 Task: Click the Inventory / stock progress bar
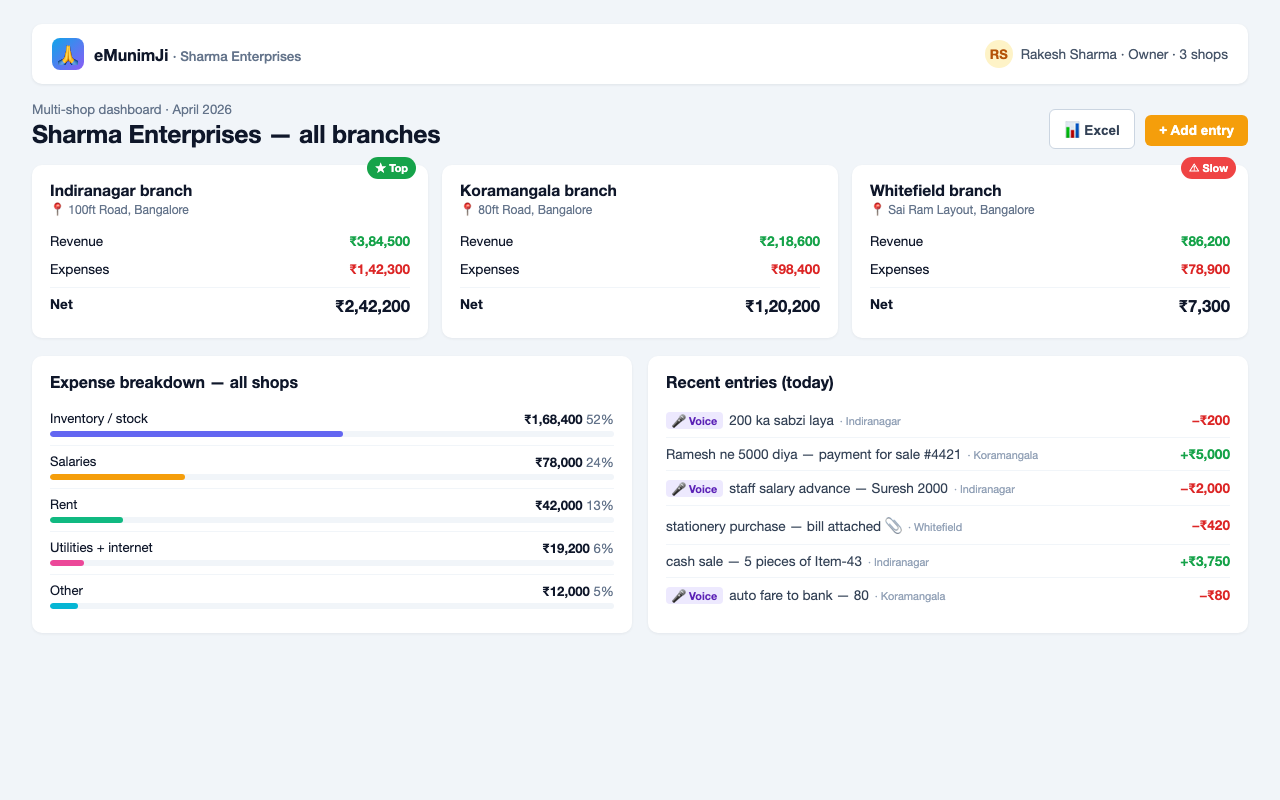332,434
